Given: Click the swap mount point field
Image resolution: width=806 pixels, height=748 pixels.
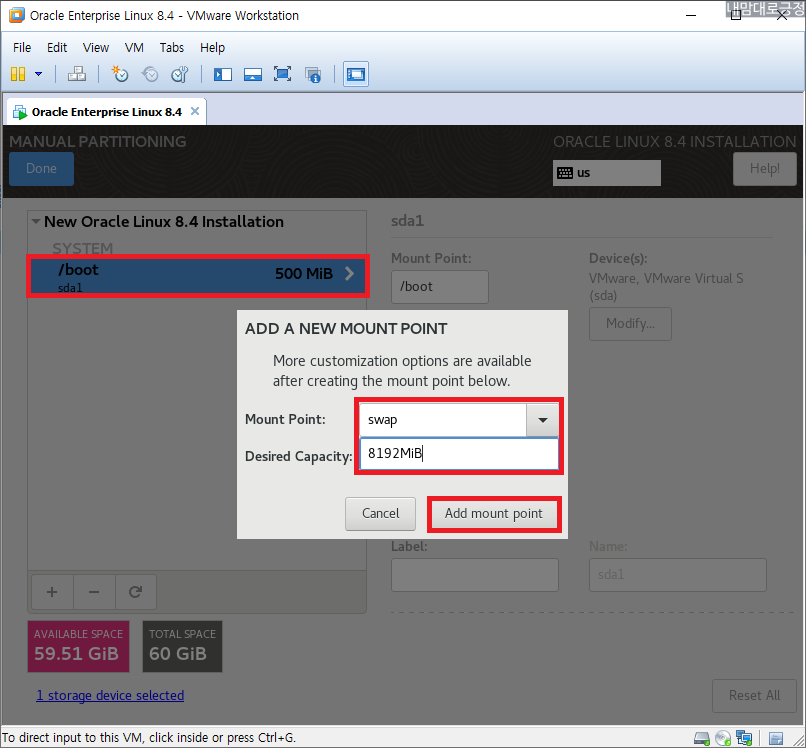Looking at the screenshot, I should [x=443, y=420].
